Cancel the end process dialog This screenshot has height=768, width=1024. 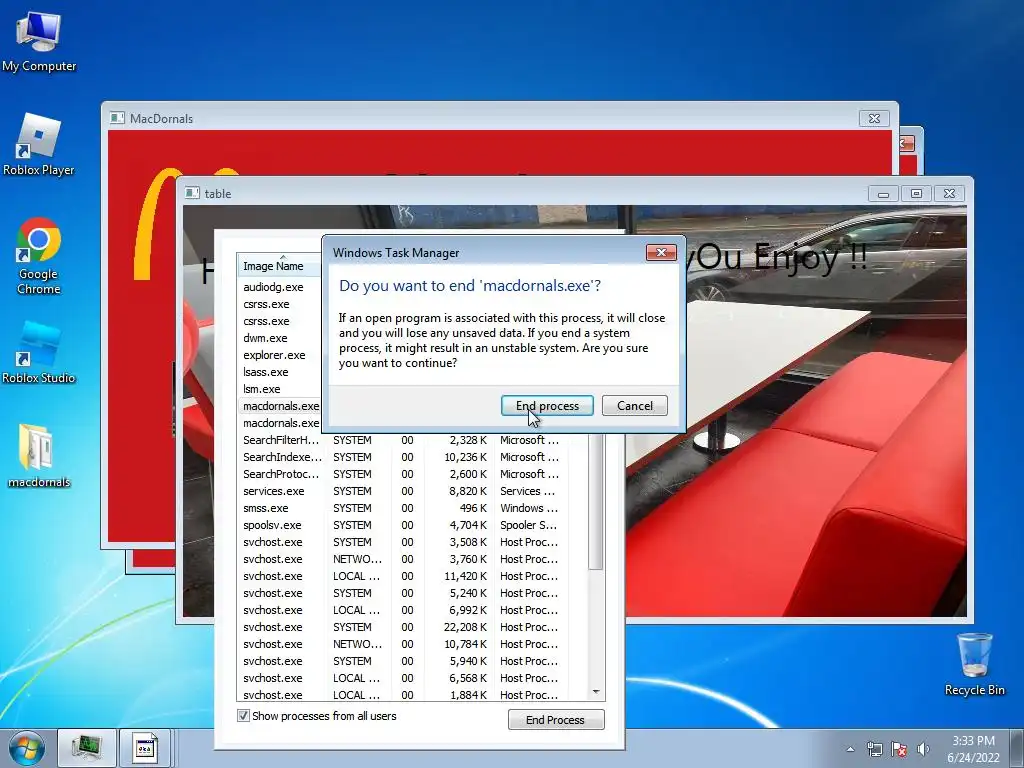635,406
